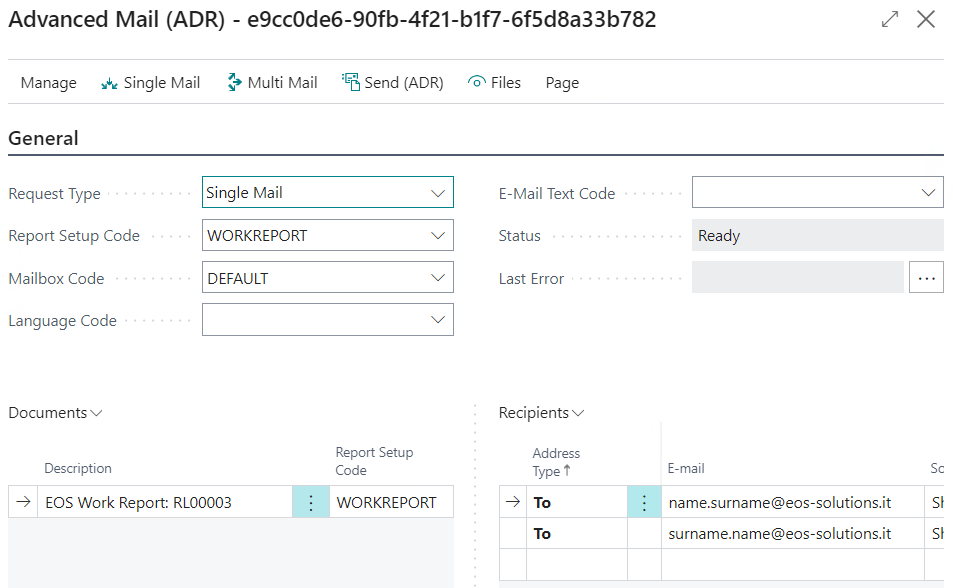The width and height of the screenshot is (953, 588).
Task: Click the empty new recipient email cell
Action: coord(793,564)
